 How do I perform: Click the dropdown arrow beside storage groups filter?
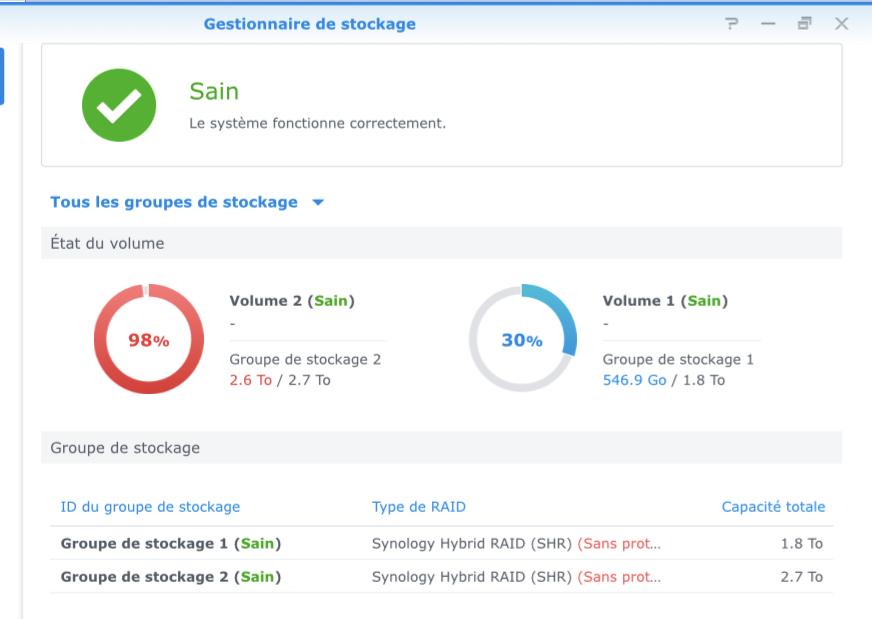point(318,203)
